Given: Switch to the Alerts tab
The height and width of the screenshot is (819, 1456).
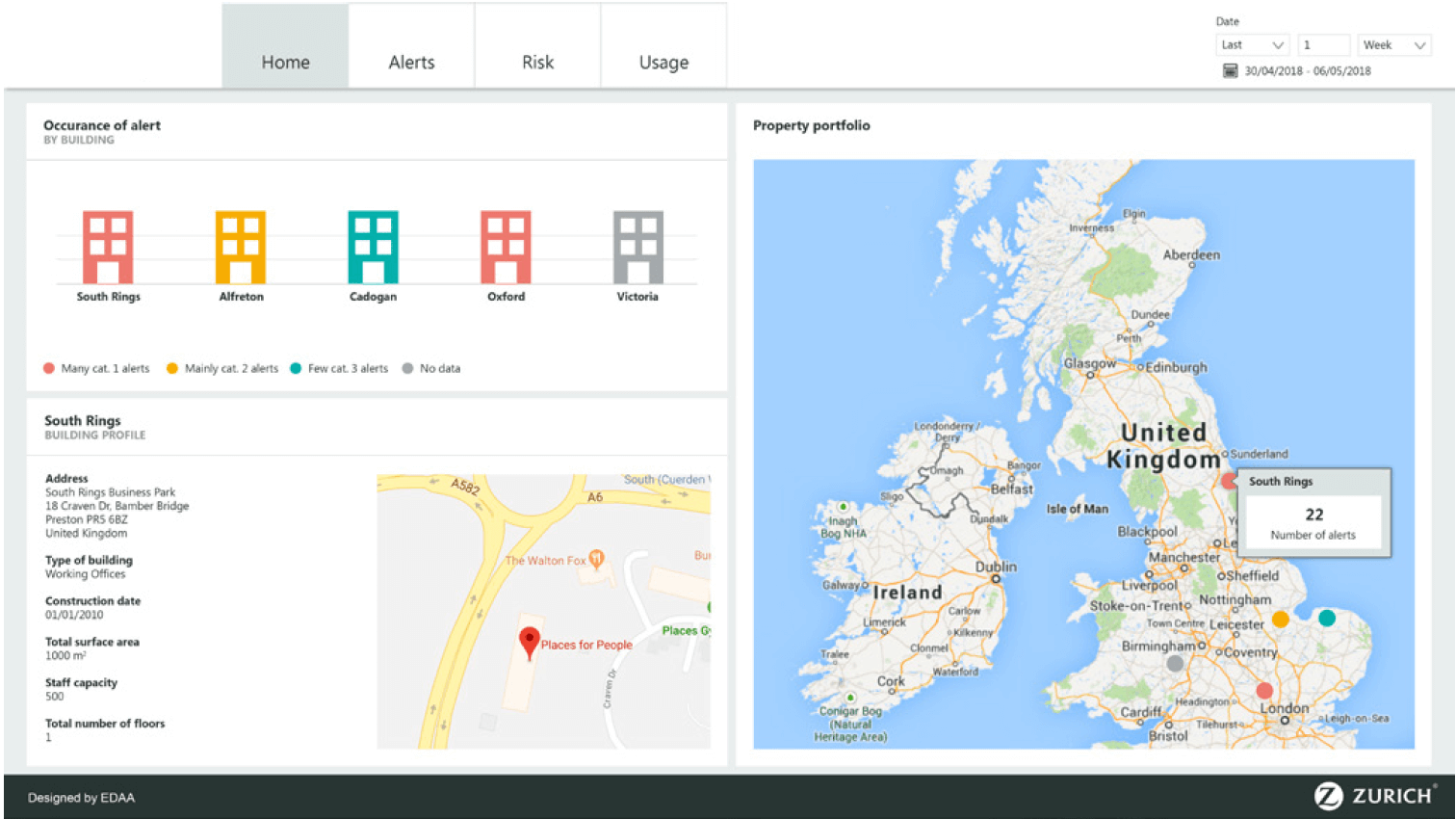Looking at the screenshot, I should tap(411, 62).
